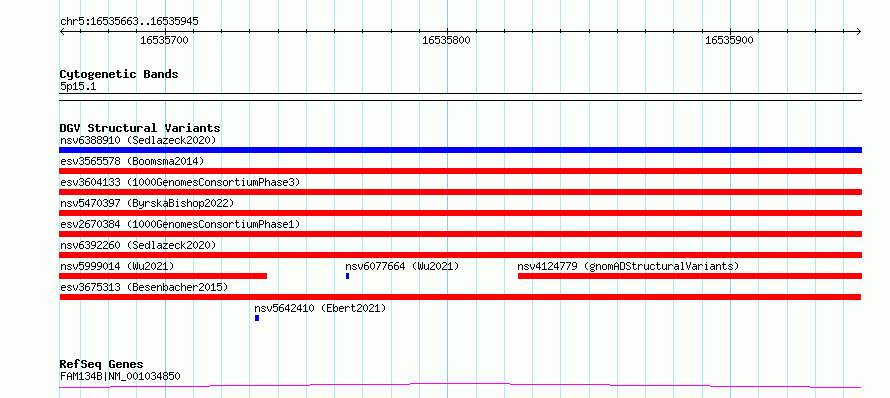Select the magenta FAM134B gene track line
The image size is (890, 398).
(460, 386)
